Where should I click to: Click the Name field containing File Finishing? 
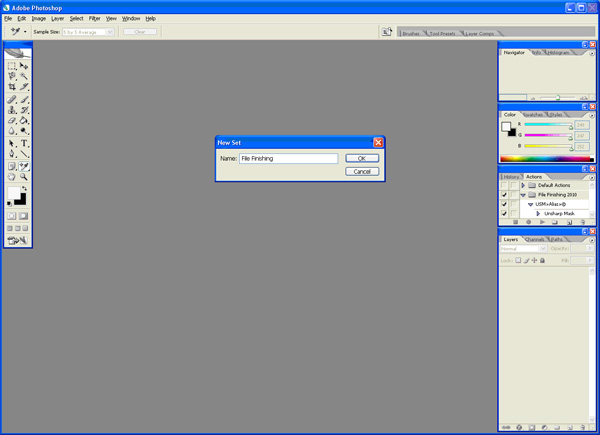tap(288, 158)
